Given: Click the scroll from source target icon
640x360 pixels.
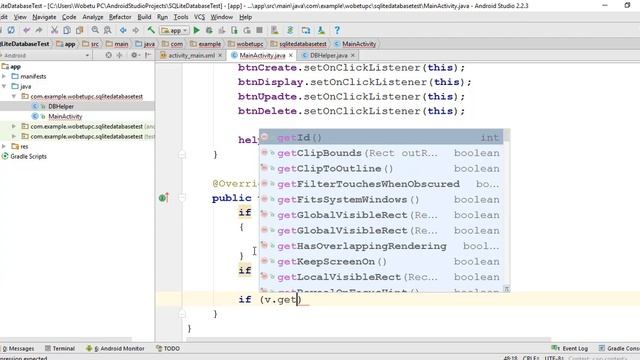Looking at the screenshot, I should click(x=108, y=55).
